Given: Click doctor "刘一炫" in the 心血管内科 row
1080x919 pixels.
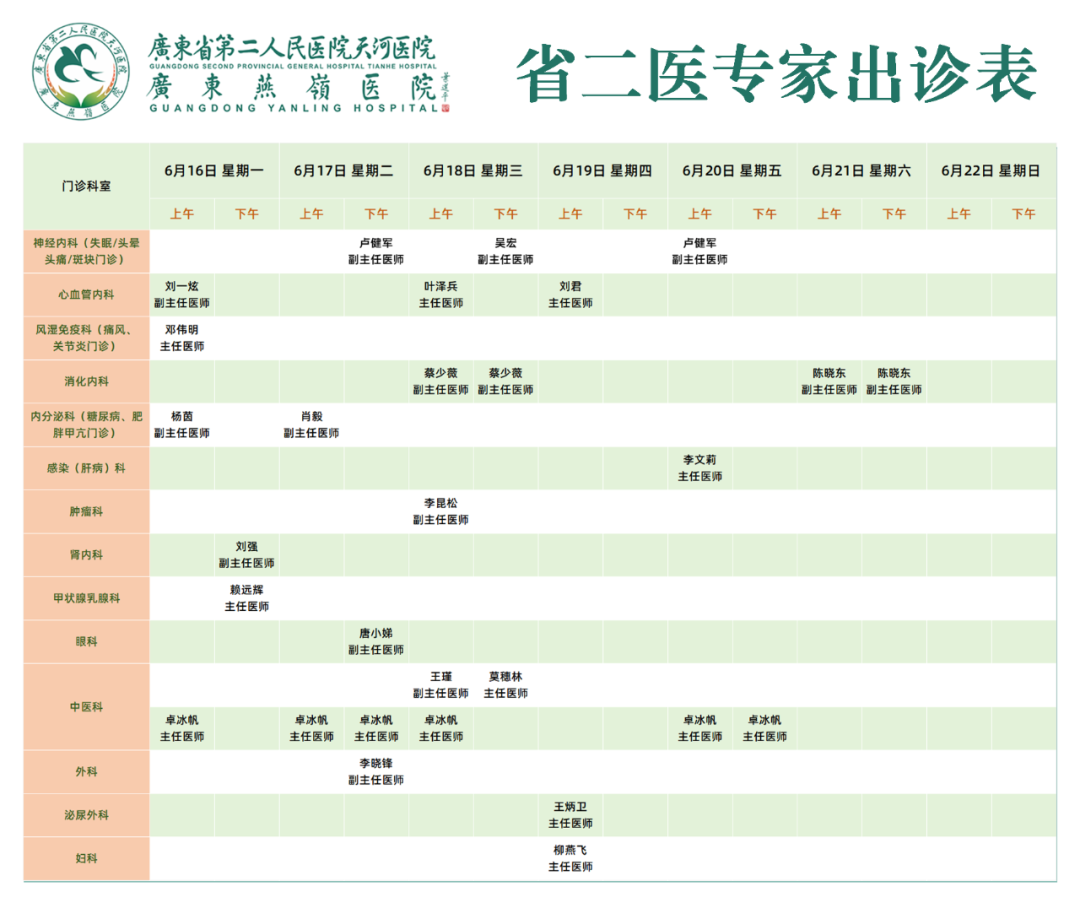Looking at the screenshot, I should pos(182,287).
